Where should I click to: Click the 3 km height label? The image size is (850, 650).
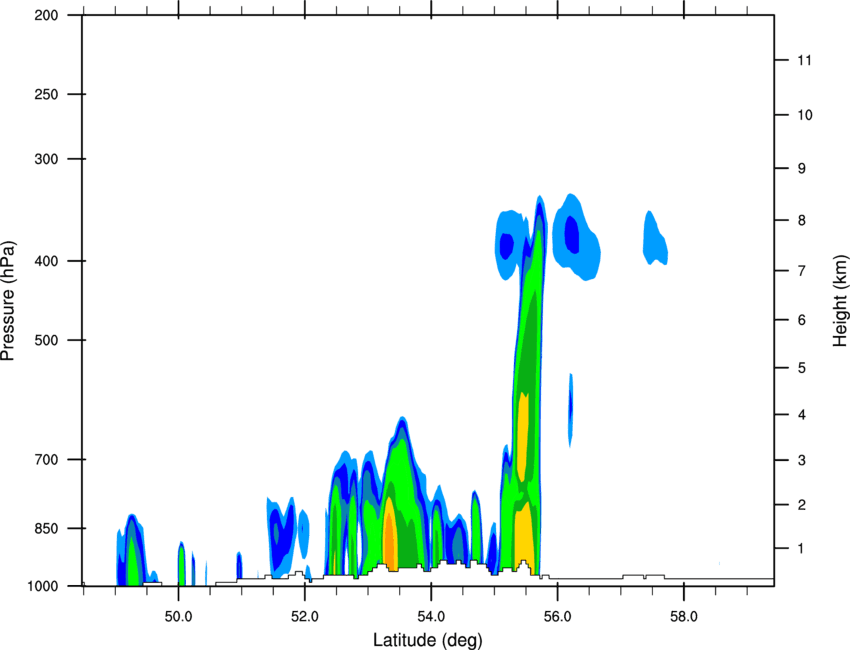[x=802, y=460]
